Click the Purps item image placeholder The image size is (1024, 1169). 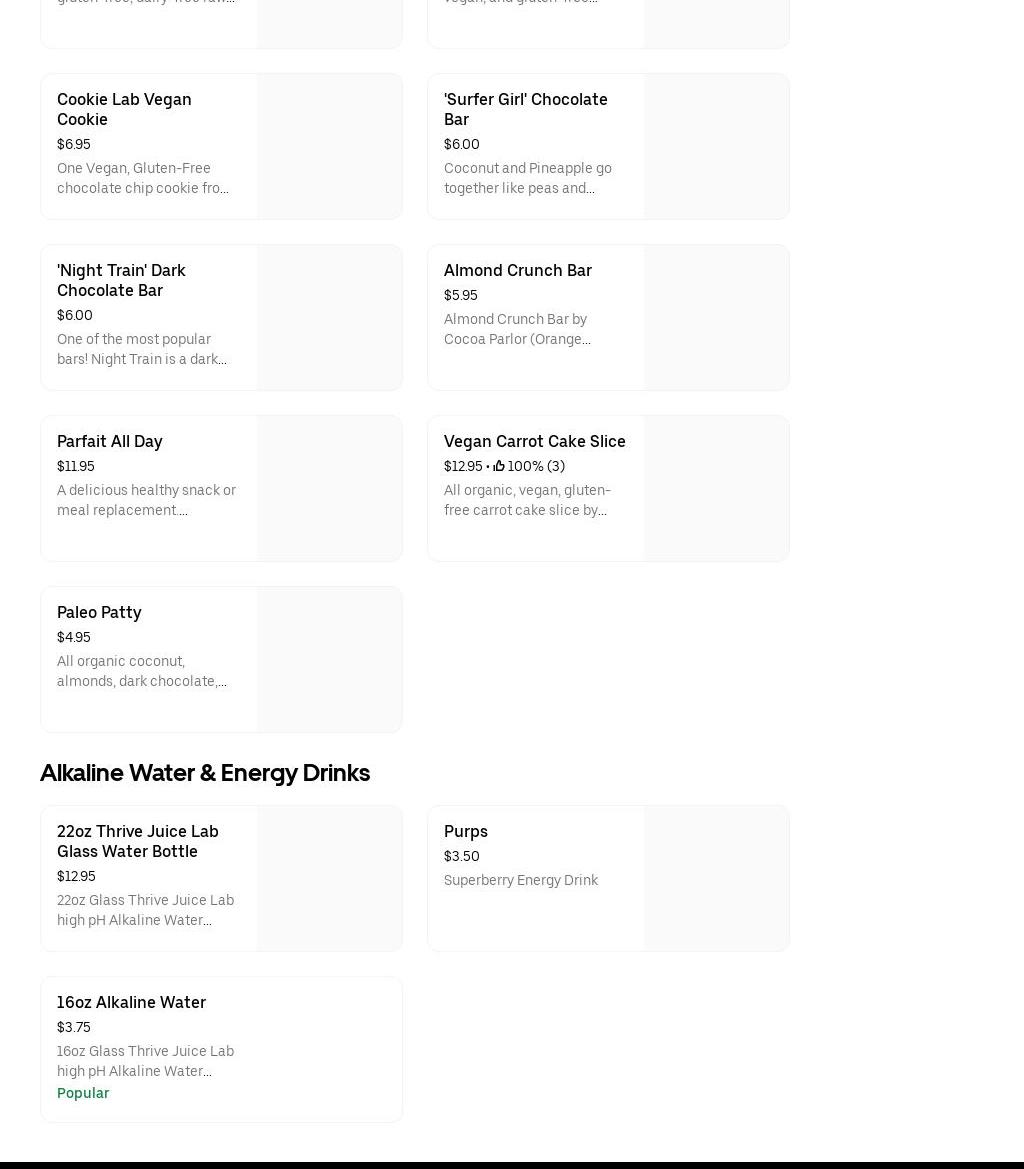click(x=716, y=878)
